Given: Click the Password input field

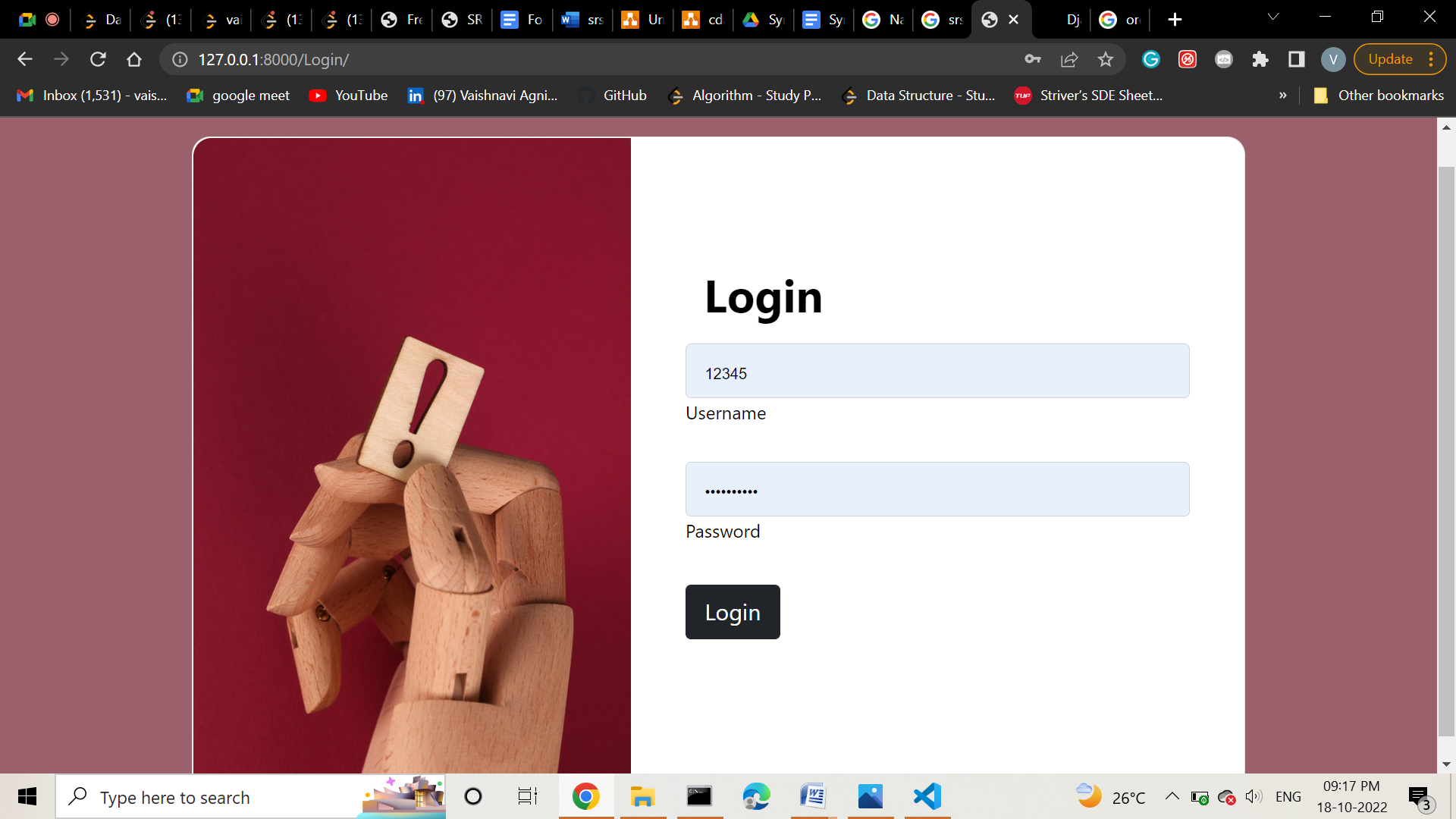Looking at the screenshot, I should (x=937, y=489).
